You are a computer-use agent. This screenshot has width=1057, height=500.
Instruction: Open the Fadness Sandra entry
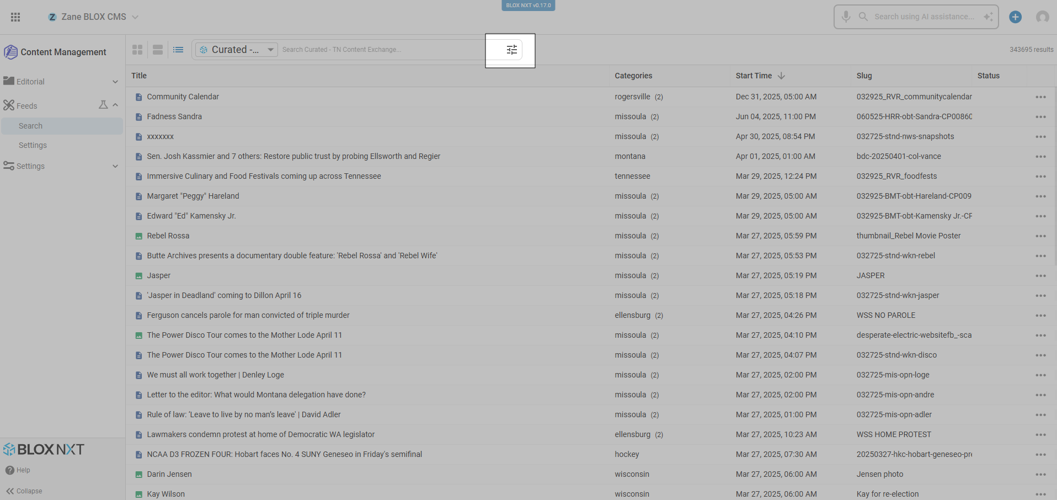tap(174, 117)
